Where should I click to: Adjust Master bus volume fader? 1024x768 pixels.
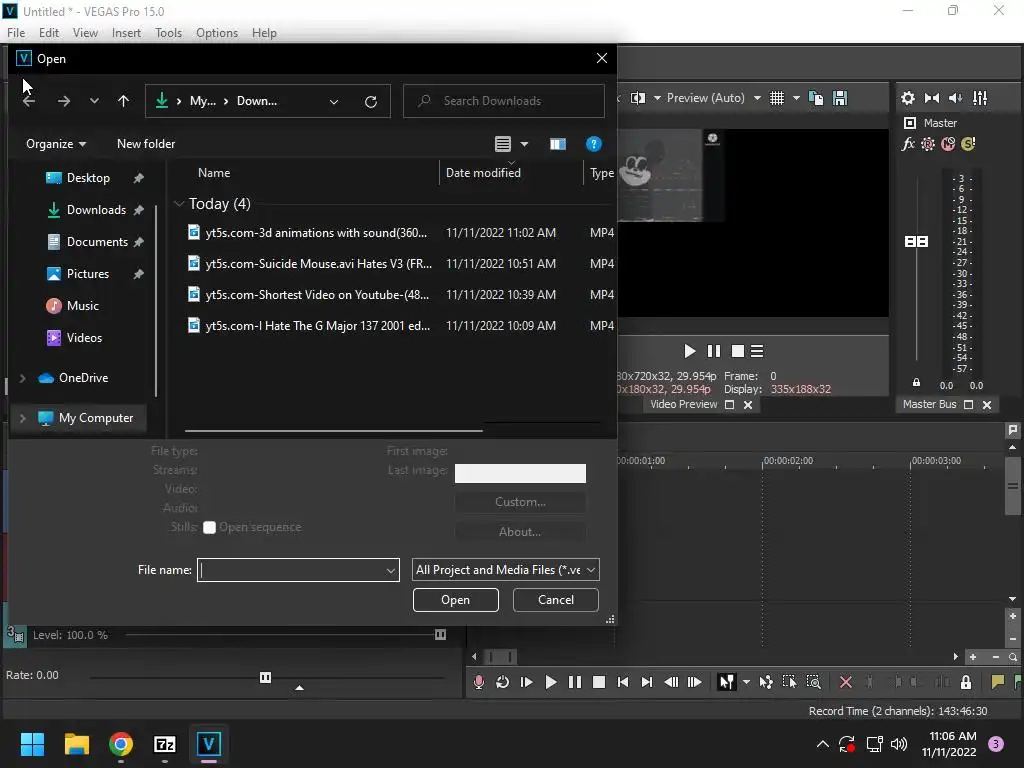916,242
